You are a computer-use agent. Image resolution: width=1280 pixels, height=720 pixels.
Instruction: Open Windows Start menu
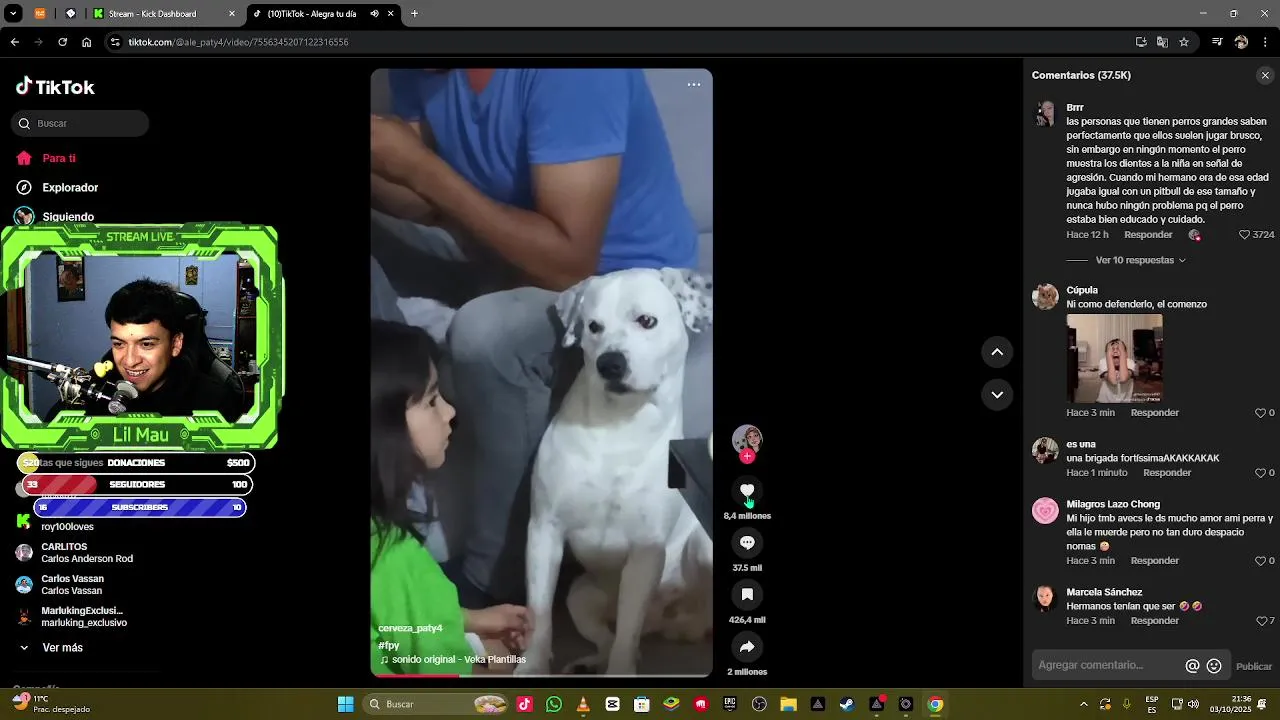tap(345, 704)
